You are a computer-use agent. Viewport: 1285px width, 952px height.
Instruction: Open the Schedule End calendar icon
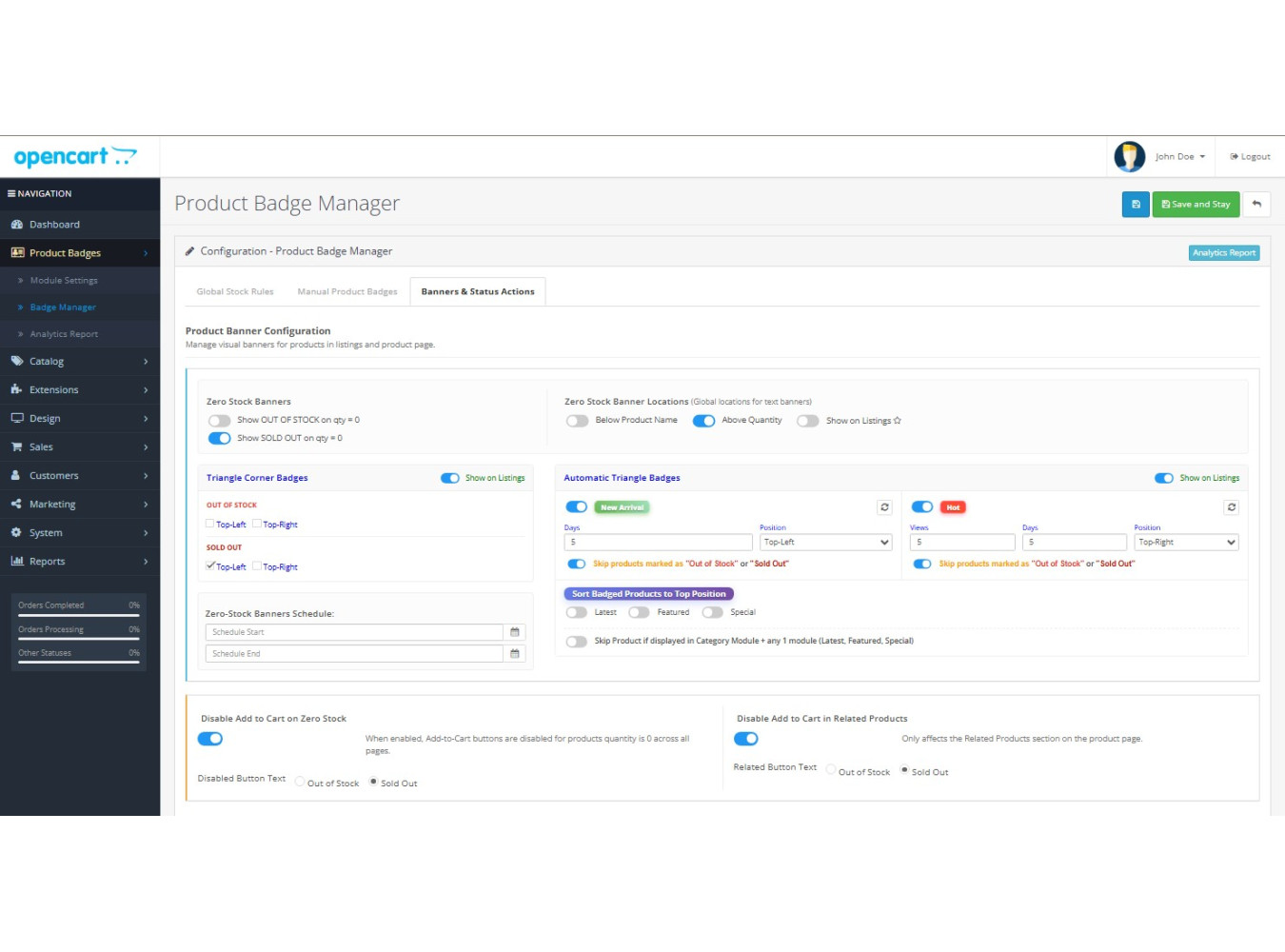point(515,654)
